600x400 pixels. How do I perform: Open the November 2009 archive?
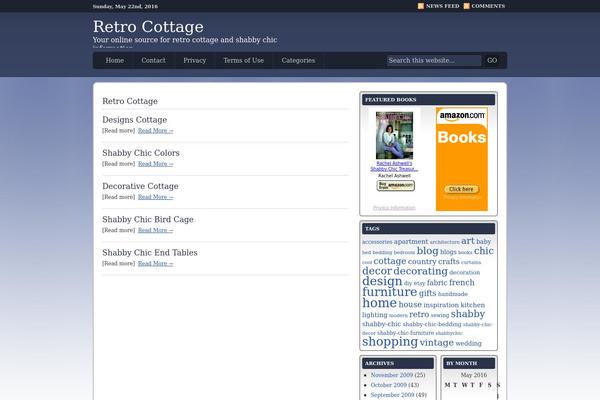[391, 375]
